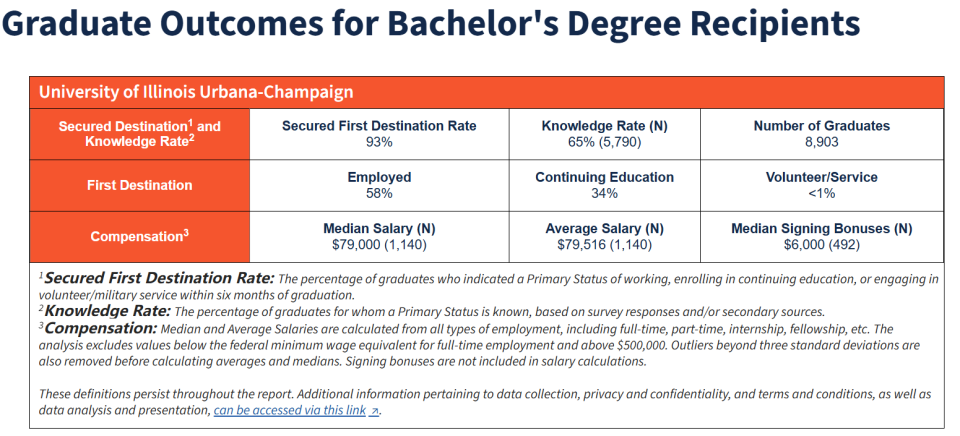The image size is (960, 436).
Task: Select the First Destination row header
Action: 139,185
